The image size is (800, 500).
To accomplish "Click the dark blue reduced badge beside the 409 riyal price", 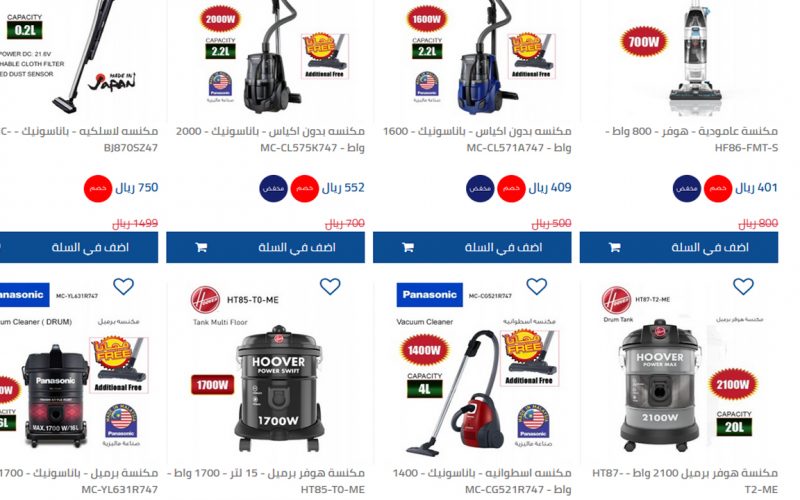I will point(480,188).
